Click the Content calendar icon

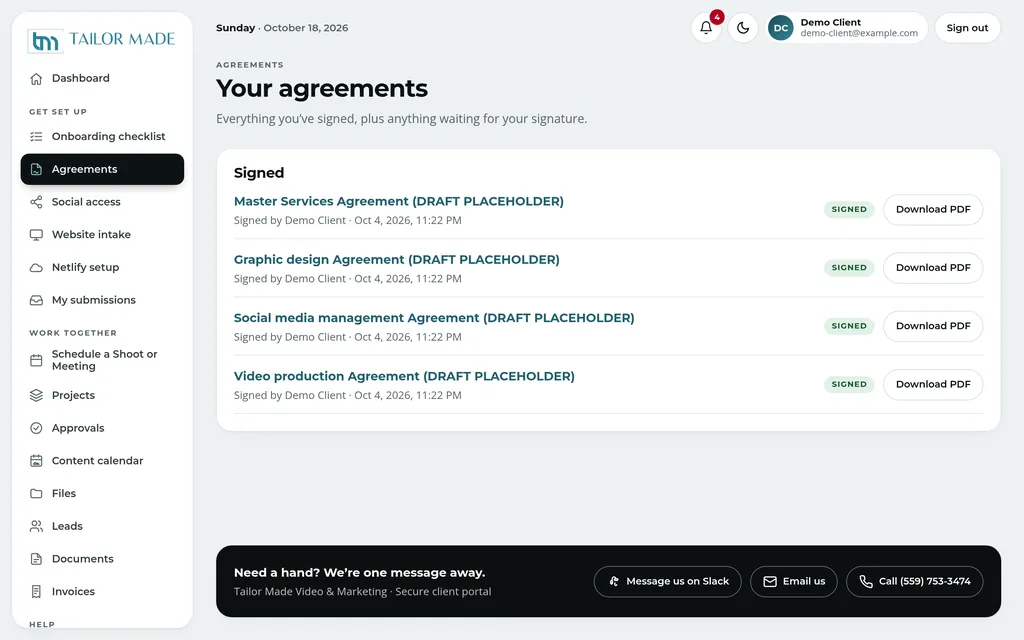[37, 460]
